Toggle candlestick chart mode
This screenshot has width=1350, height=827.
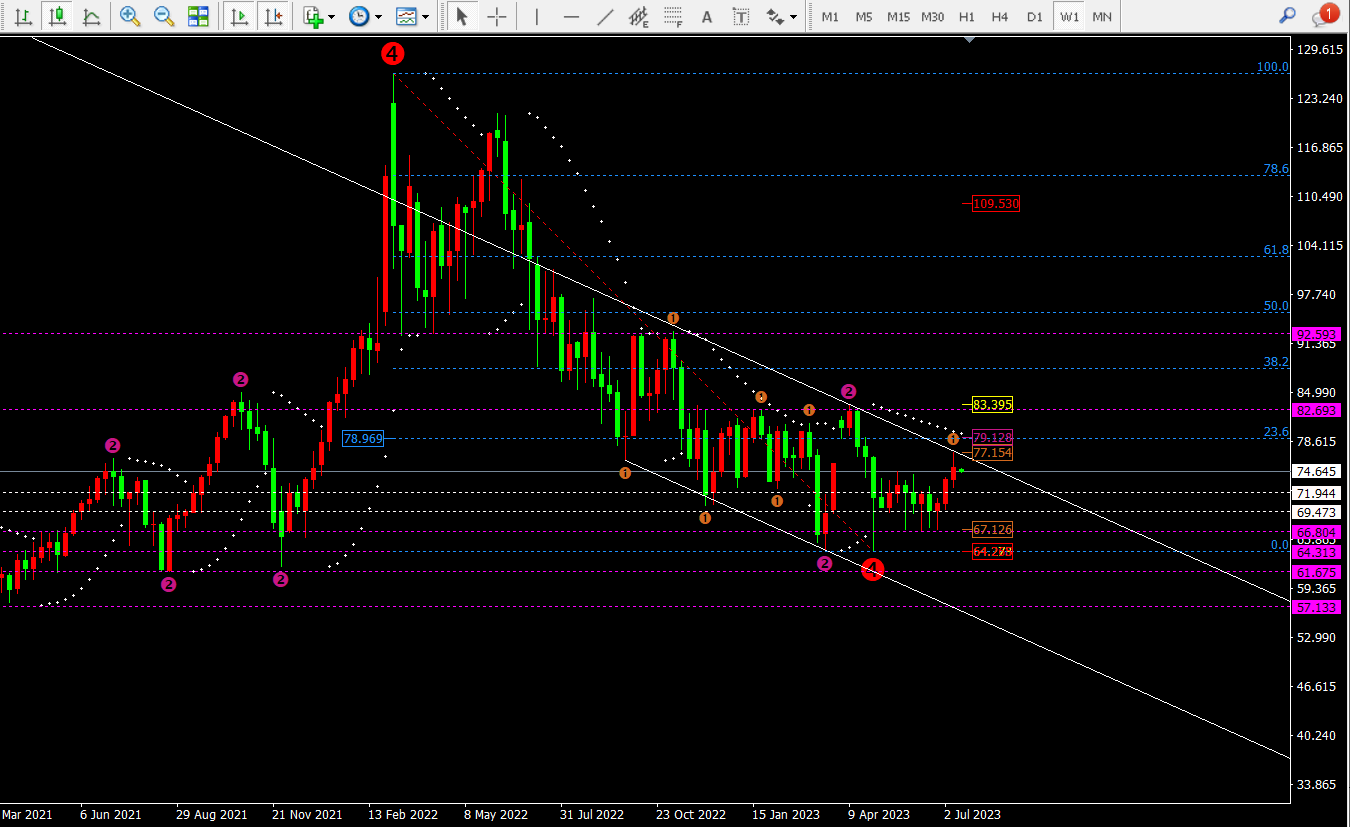coord(58,16)
